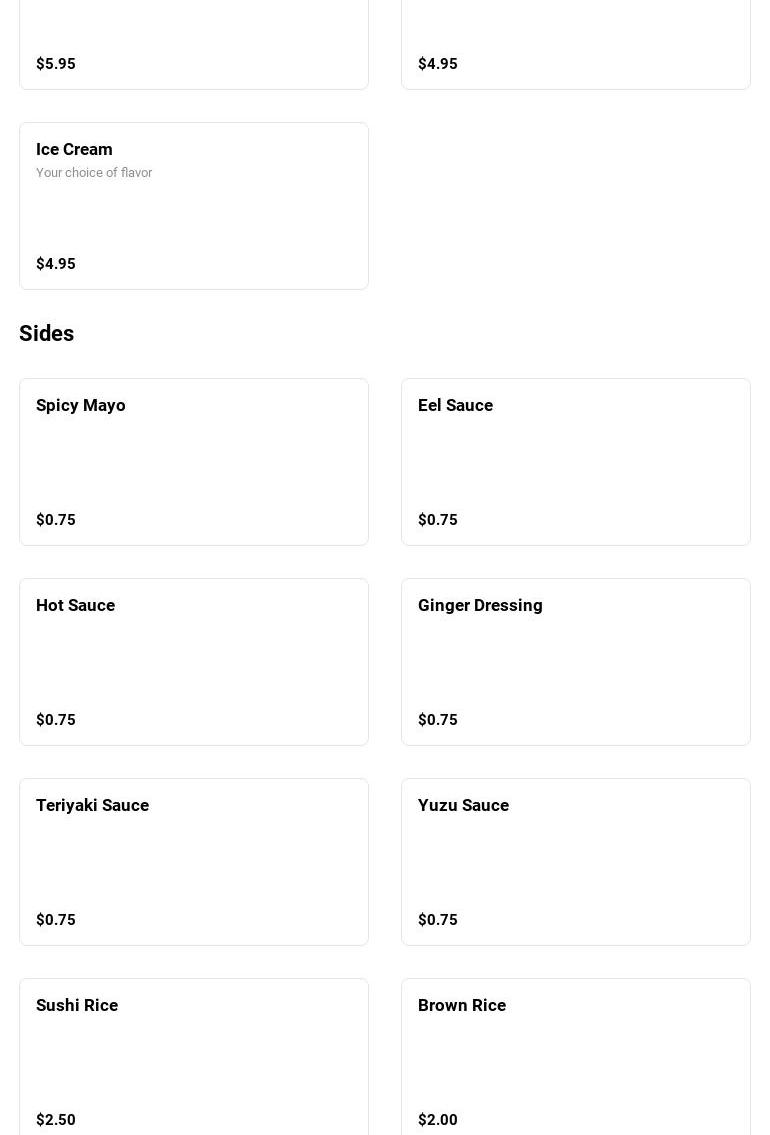Click the Yuzu Sauce $0.75 price
This screenshot has height=1135, width=770.
tap(438, 919)
